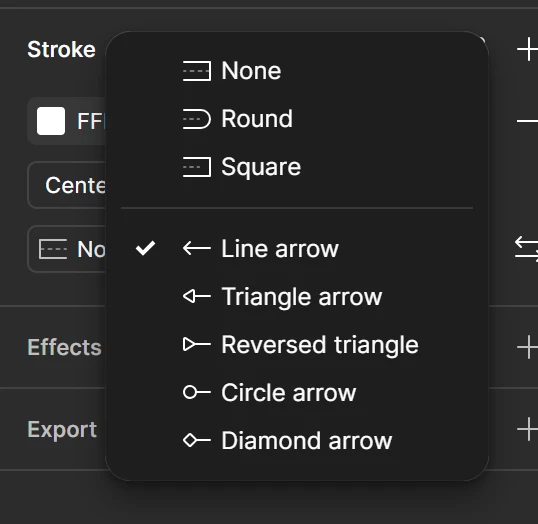Click the Diamond arrow endpoint icon
538x524 pixels.
tap(197, 440)
